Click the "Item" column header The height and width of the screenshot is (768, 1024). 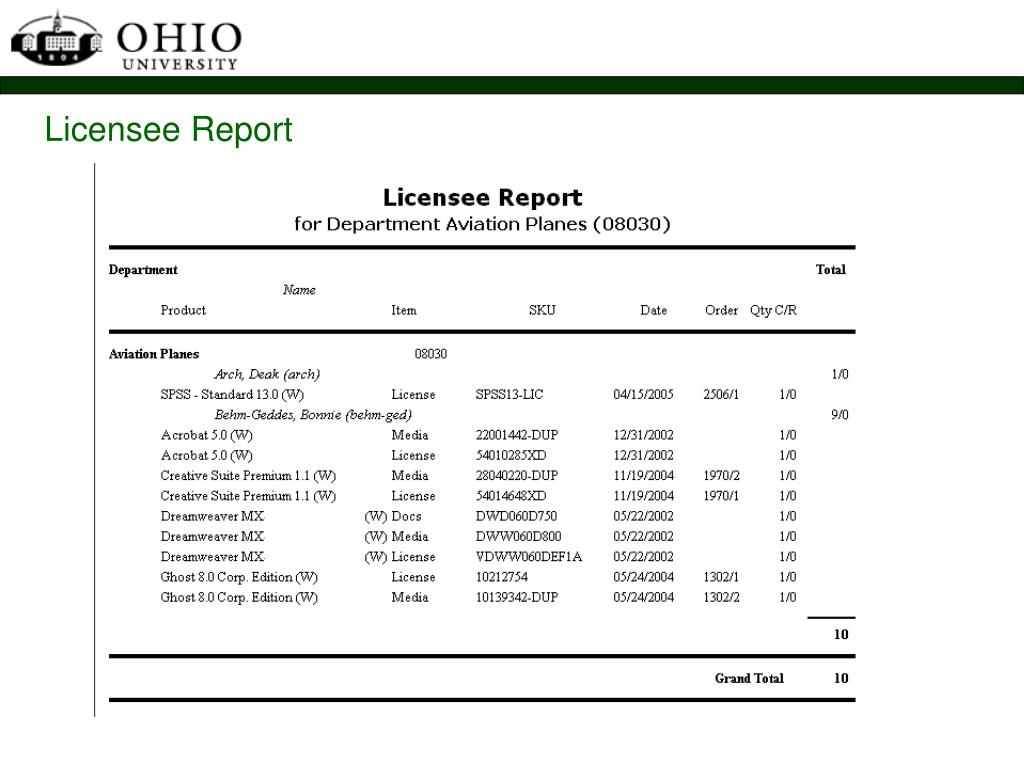[x=404, y=310]
